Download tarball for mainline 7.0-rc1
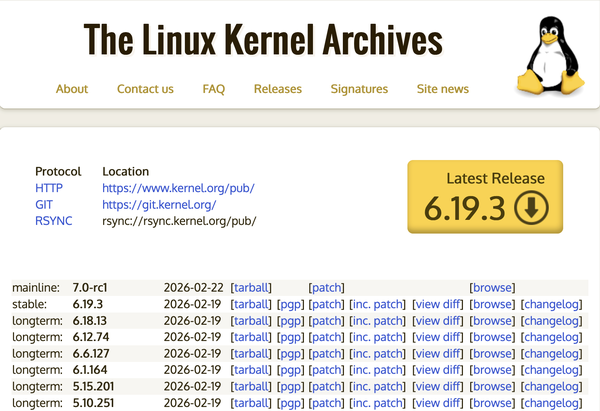Screen dimensions: 600x411 tap(251, 287)
